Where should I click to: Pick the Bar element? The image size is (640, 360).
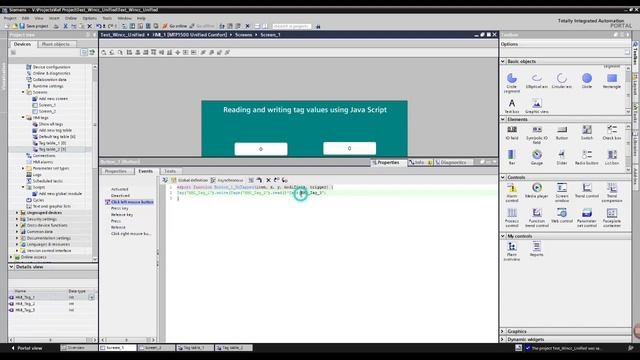[511, 157]
